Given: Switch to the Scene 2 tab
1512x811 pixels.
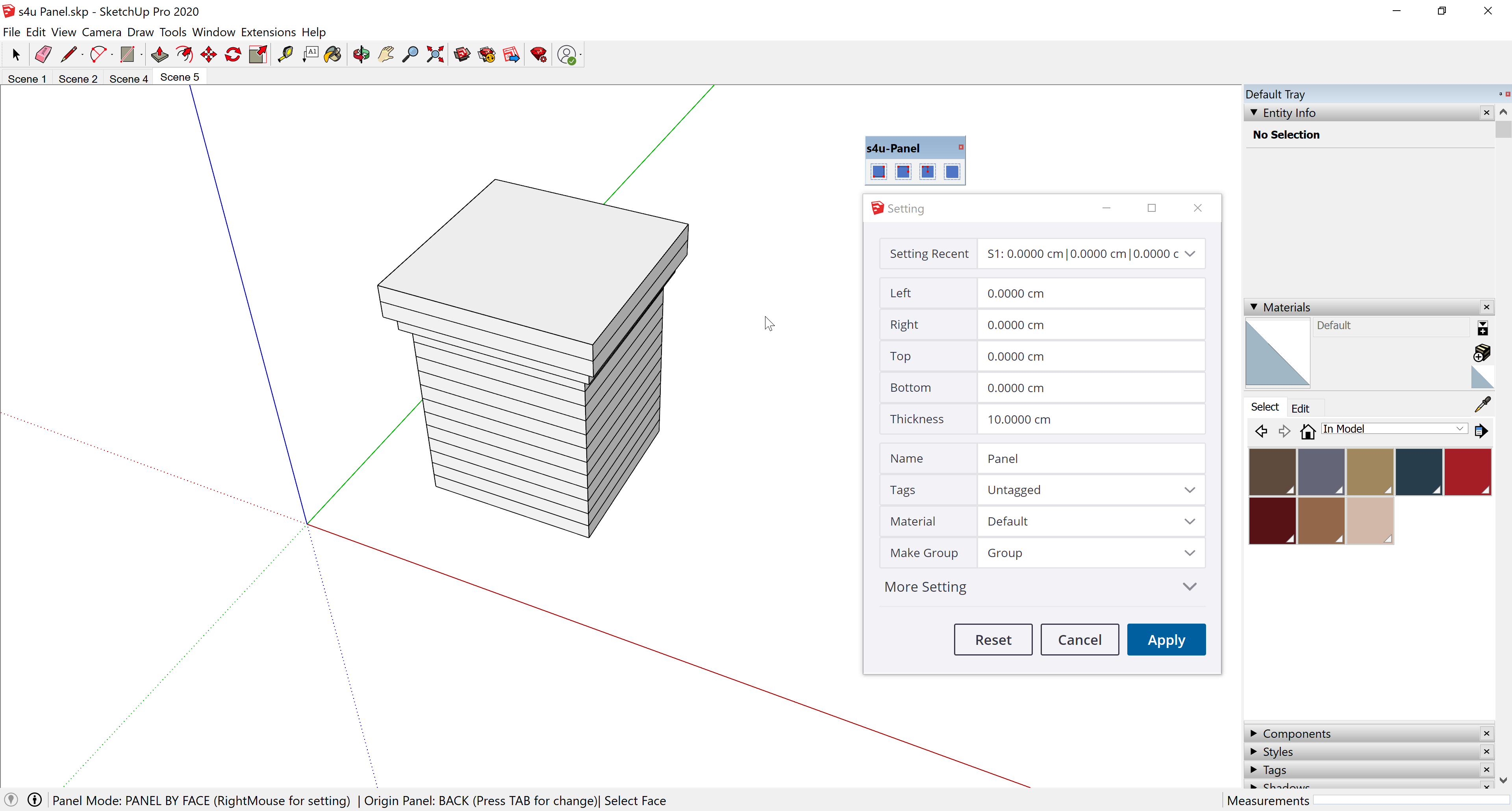Looking at the screenshot, I should point(78,78).
